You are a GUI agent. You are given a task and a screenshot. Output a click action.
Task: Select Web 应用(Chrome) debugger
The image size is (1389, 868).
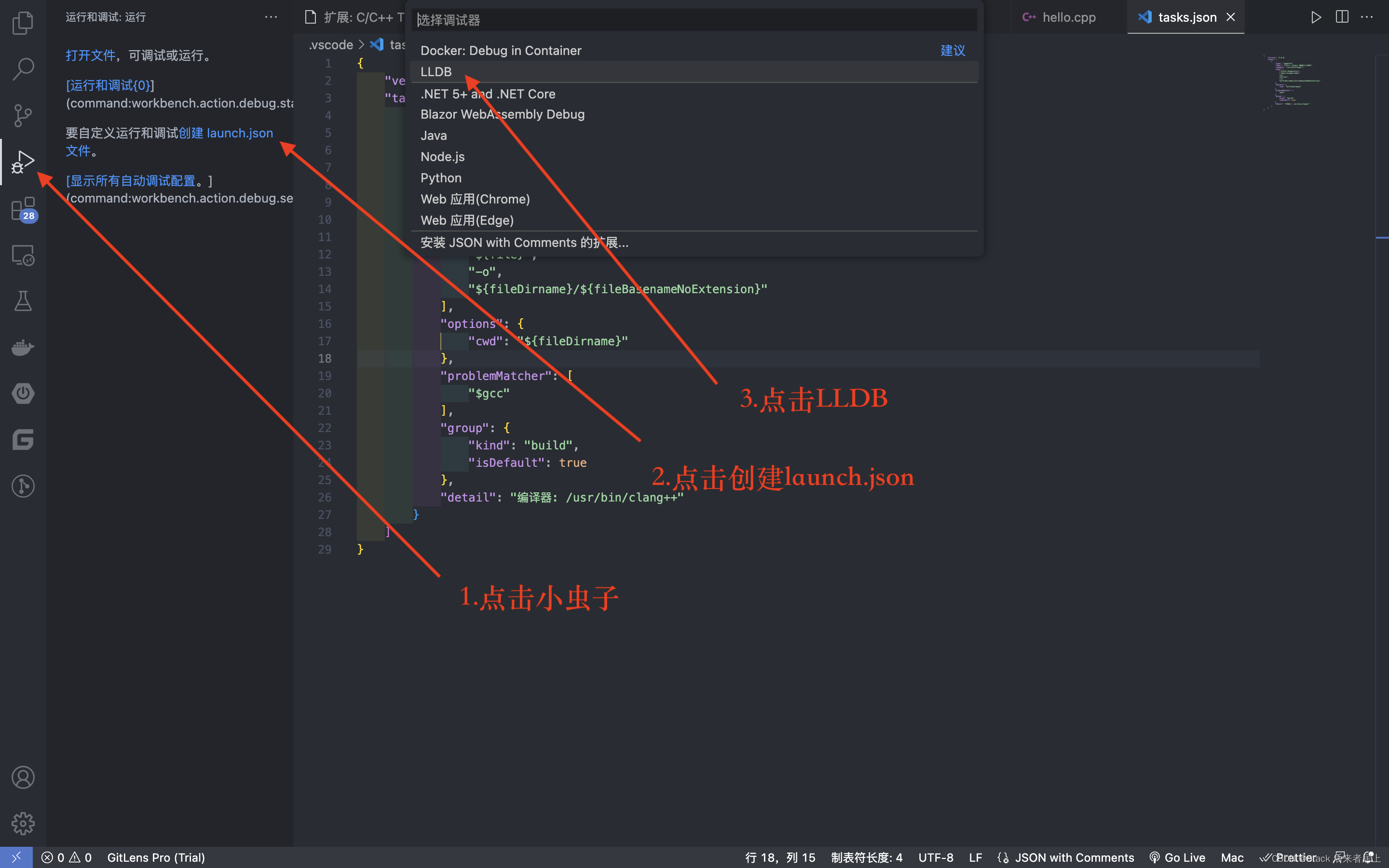(x=694, y=199)
